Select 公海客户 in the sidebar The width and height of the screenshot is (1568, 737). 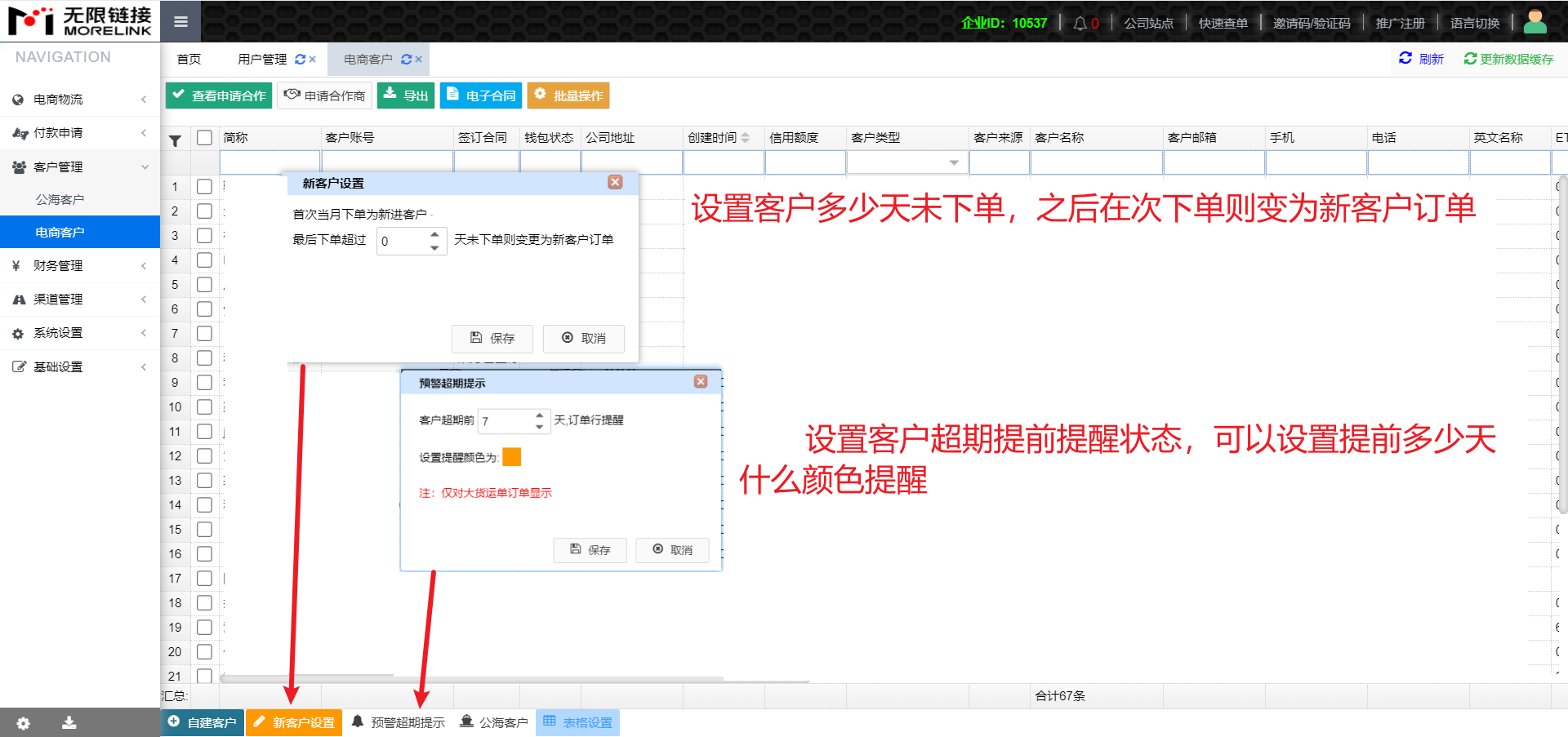coord(60,200)
